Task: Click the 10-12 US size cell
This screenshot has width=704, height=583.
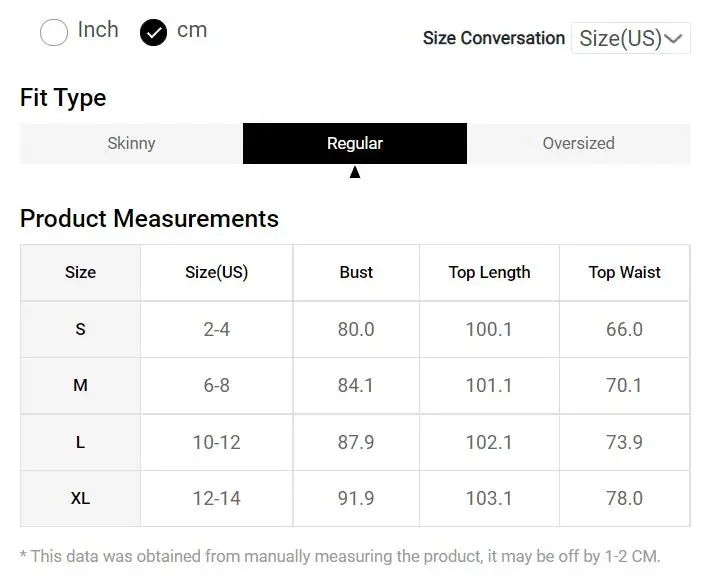Action: coord(216,442)
